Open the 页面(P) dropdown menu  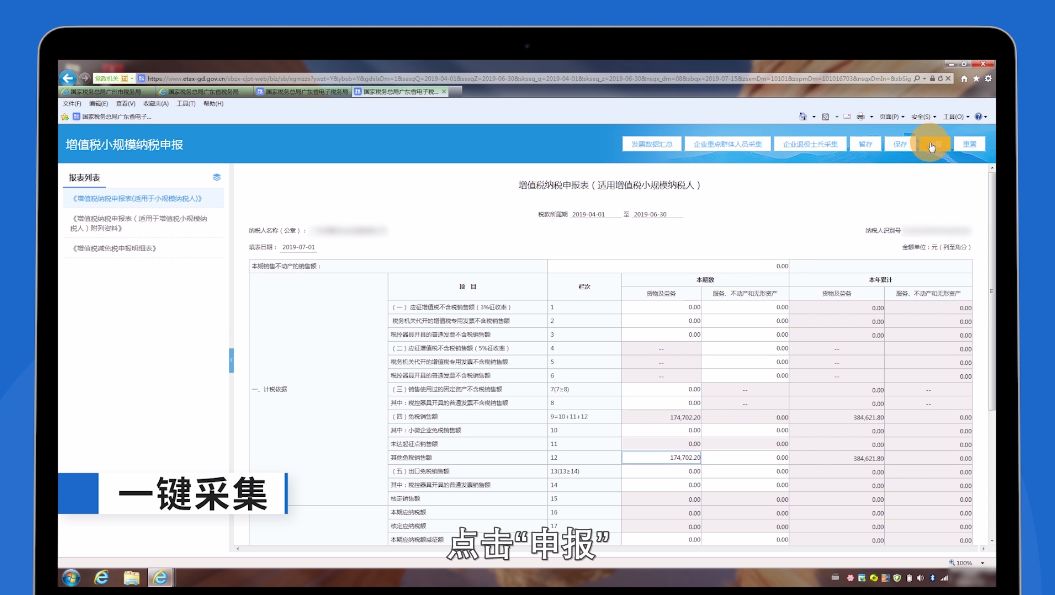(892, 116)
